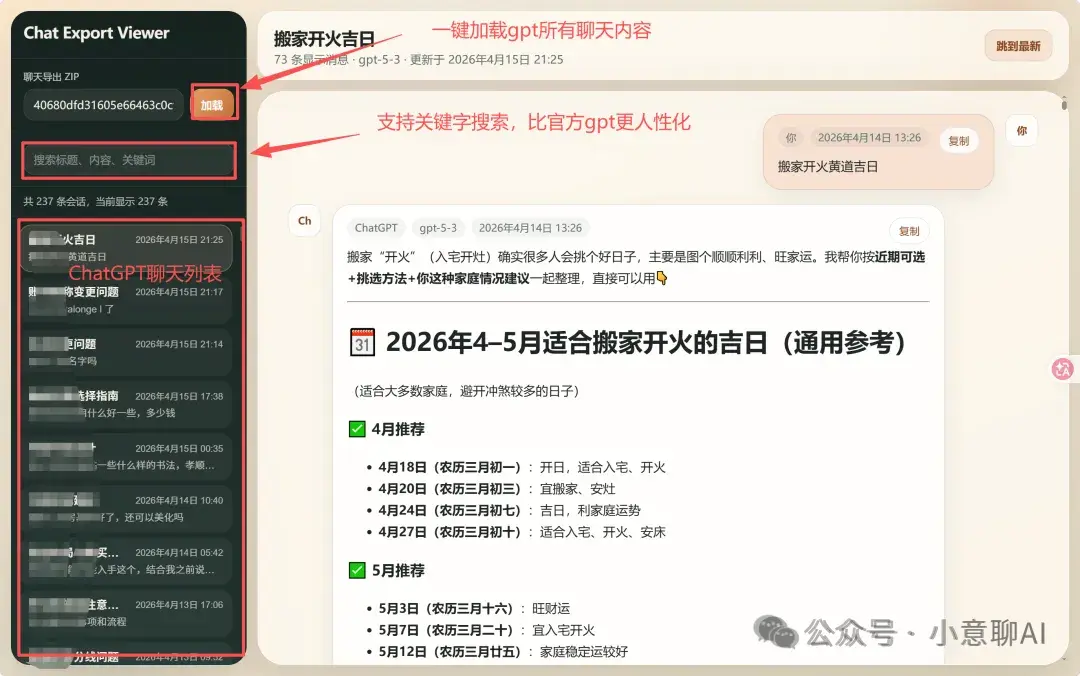The height and width of the screenshot is (676, 1080).
Task: Click the 搬家开火吉日 conversation title
Action: pyautogui.click(x=324, y=39)
